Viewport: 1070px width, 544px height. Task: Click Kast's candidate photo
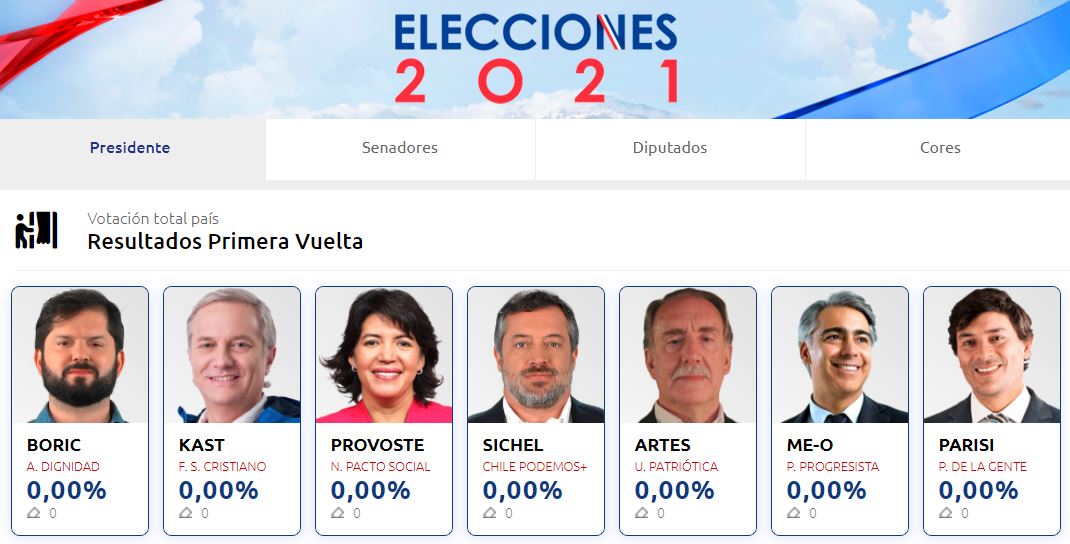[x=232, y=356]
